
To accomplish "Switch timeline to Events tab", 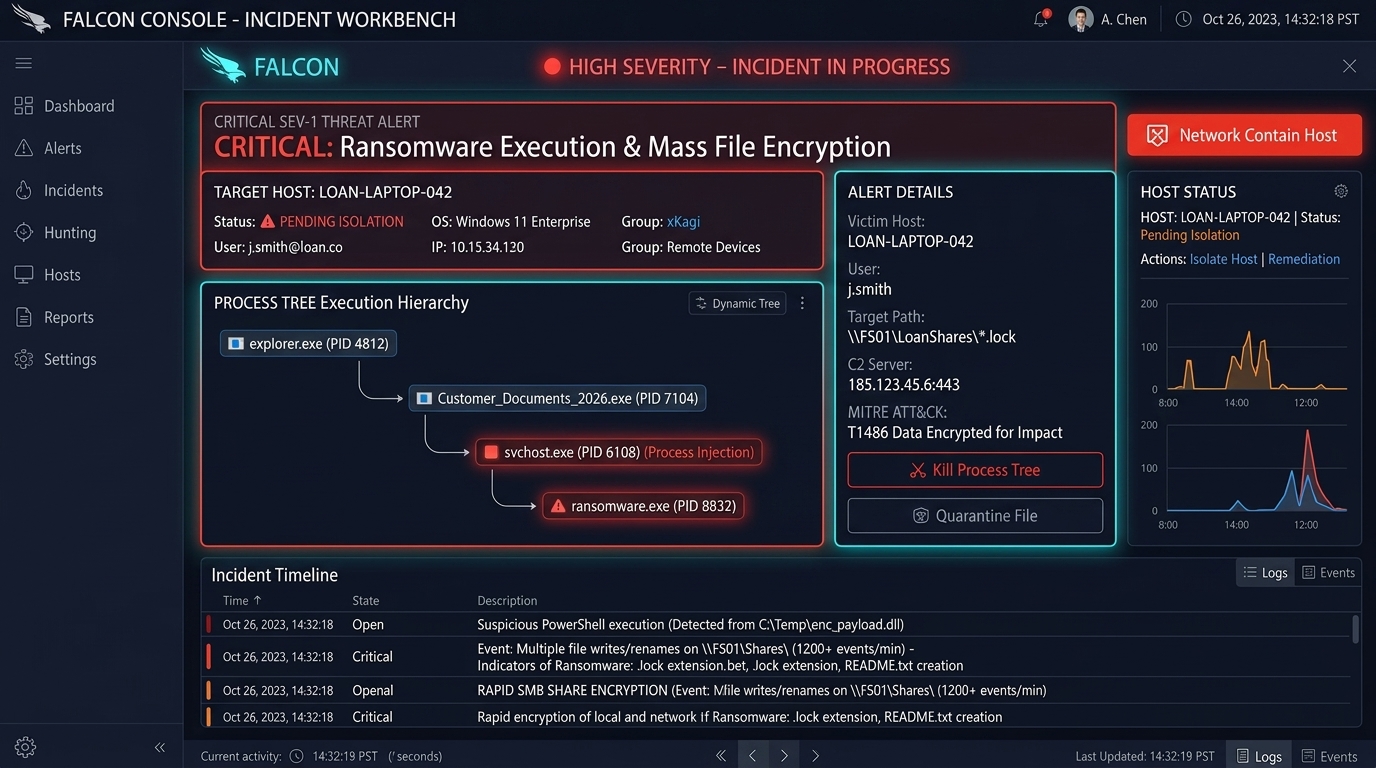I will pyautogui.click(x=1328, y=573).
